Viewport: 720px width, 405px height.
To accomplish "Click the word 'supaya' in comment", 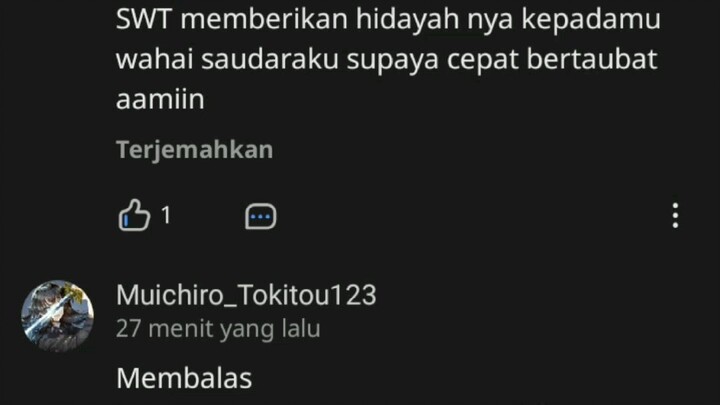I will tap(393, 61).
